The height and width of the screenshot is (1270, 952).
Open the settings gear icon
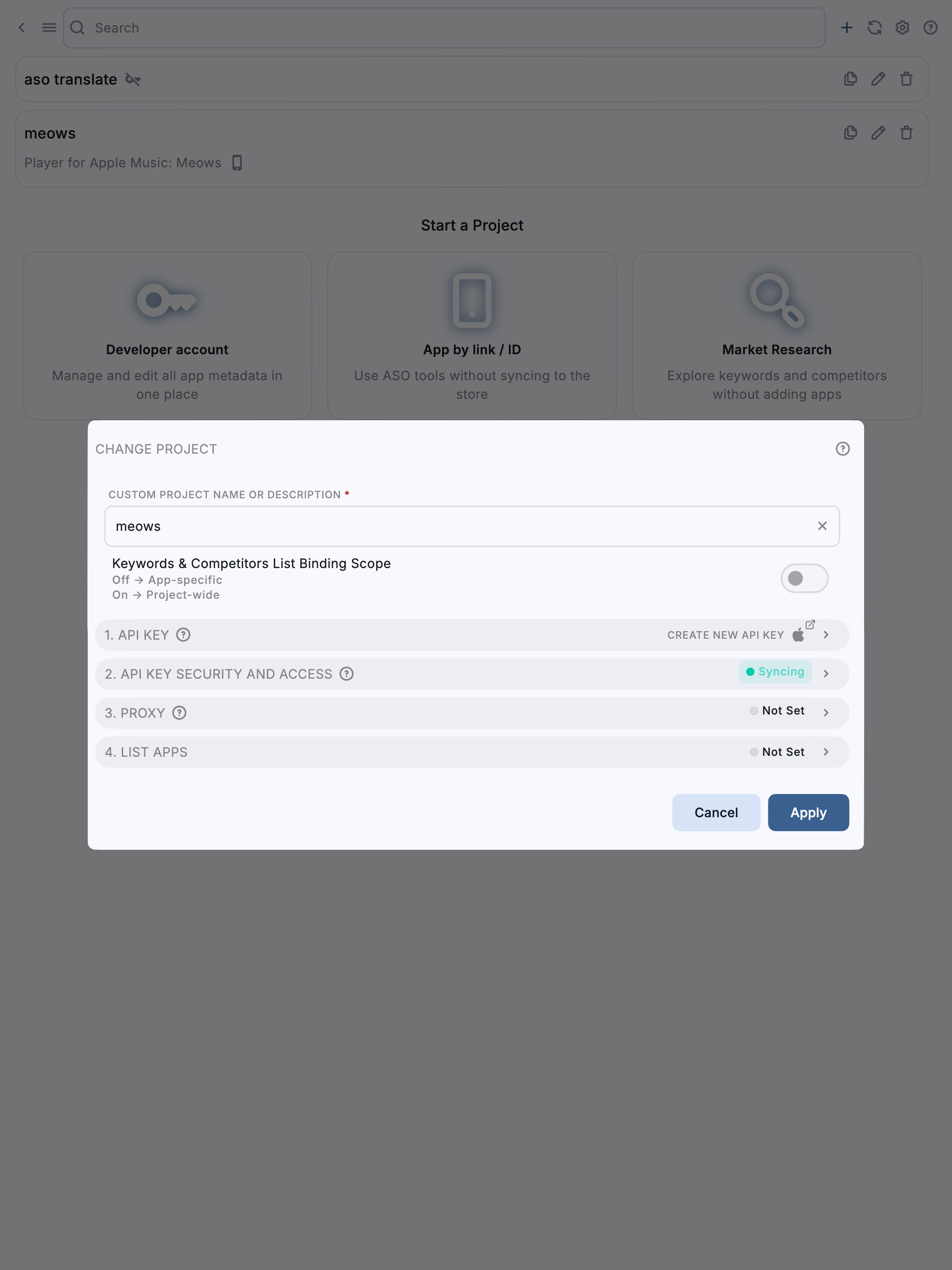(x=903, y=27)
